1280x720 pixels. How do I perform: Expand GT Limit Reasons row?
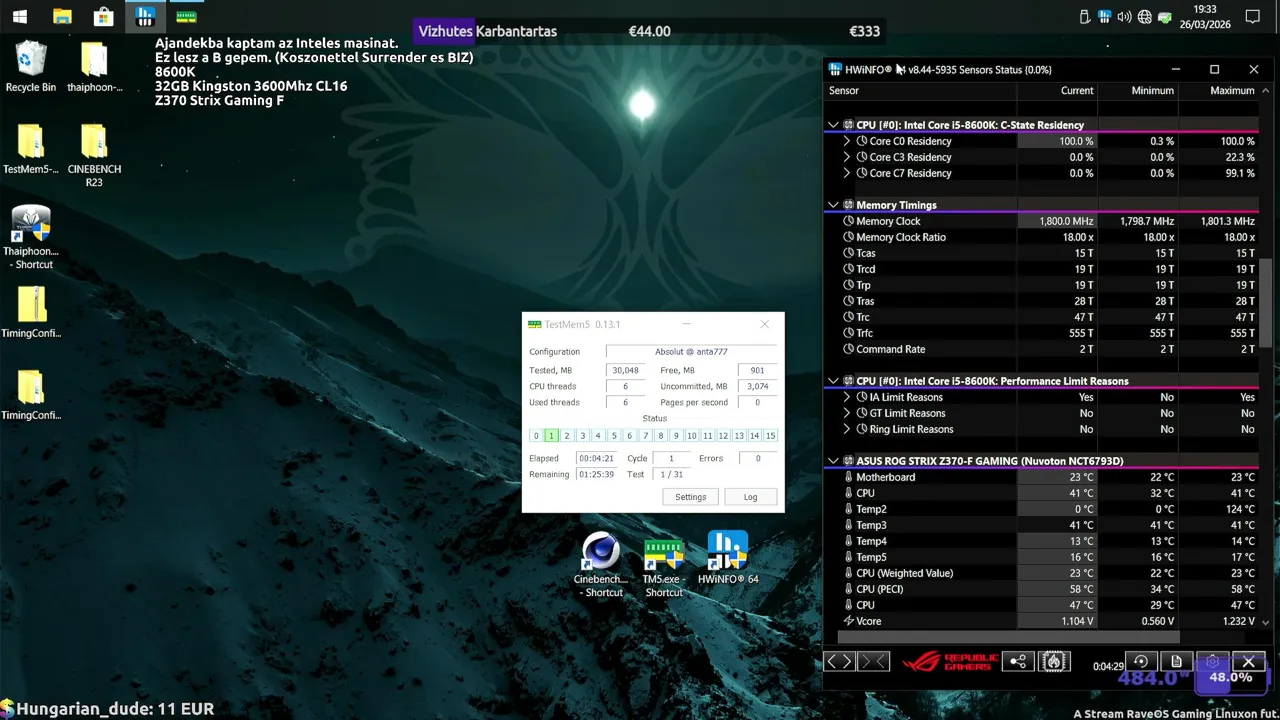[x=847, y=413]
